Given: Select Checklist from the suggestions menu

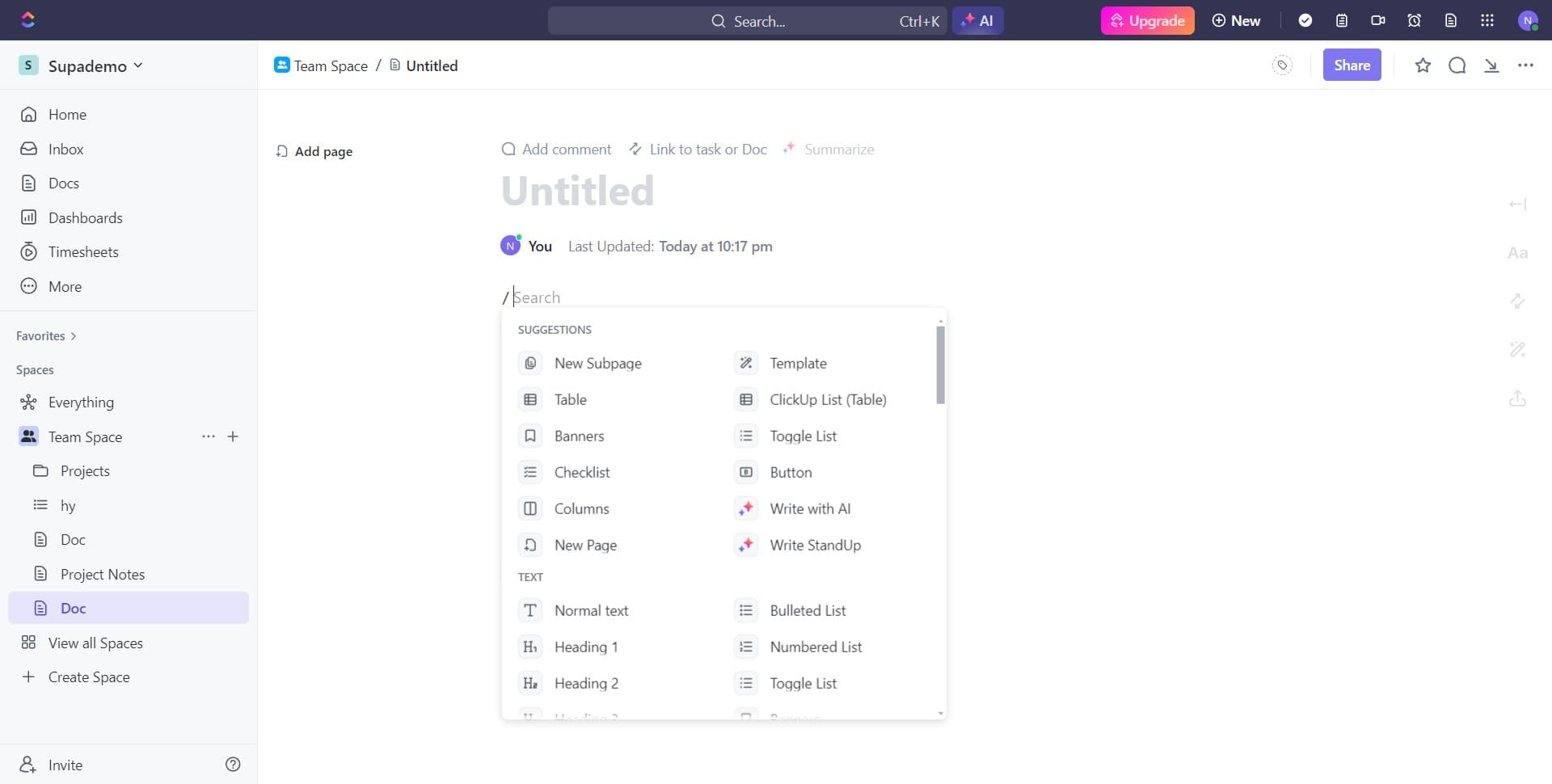Looking at the screenshot, I should (x=581, y=472).
